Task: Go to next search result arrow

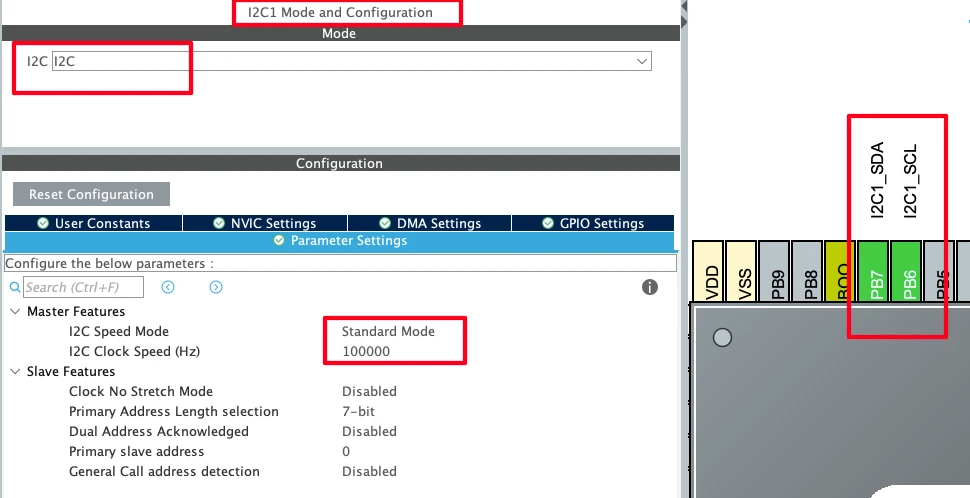Action: click(x=216, y=287)
